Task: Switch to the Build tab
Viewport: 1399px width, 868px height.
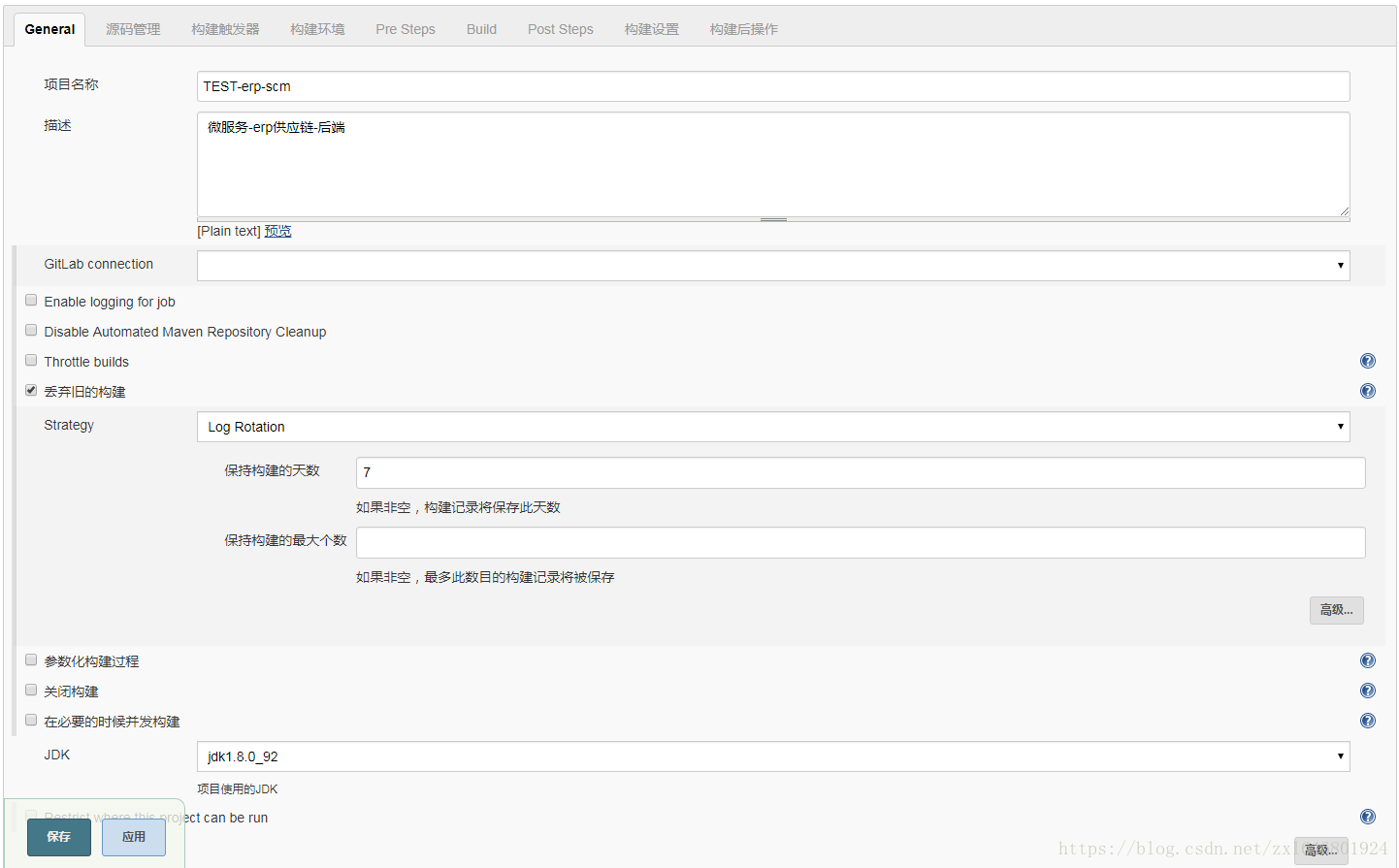Action: [481, 29]
